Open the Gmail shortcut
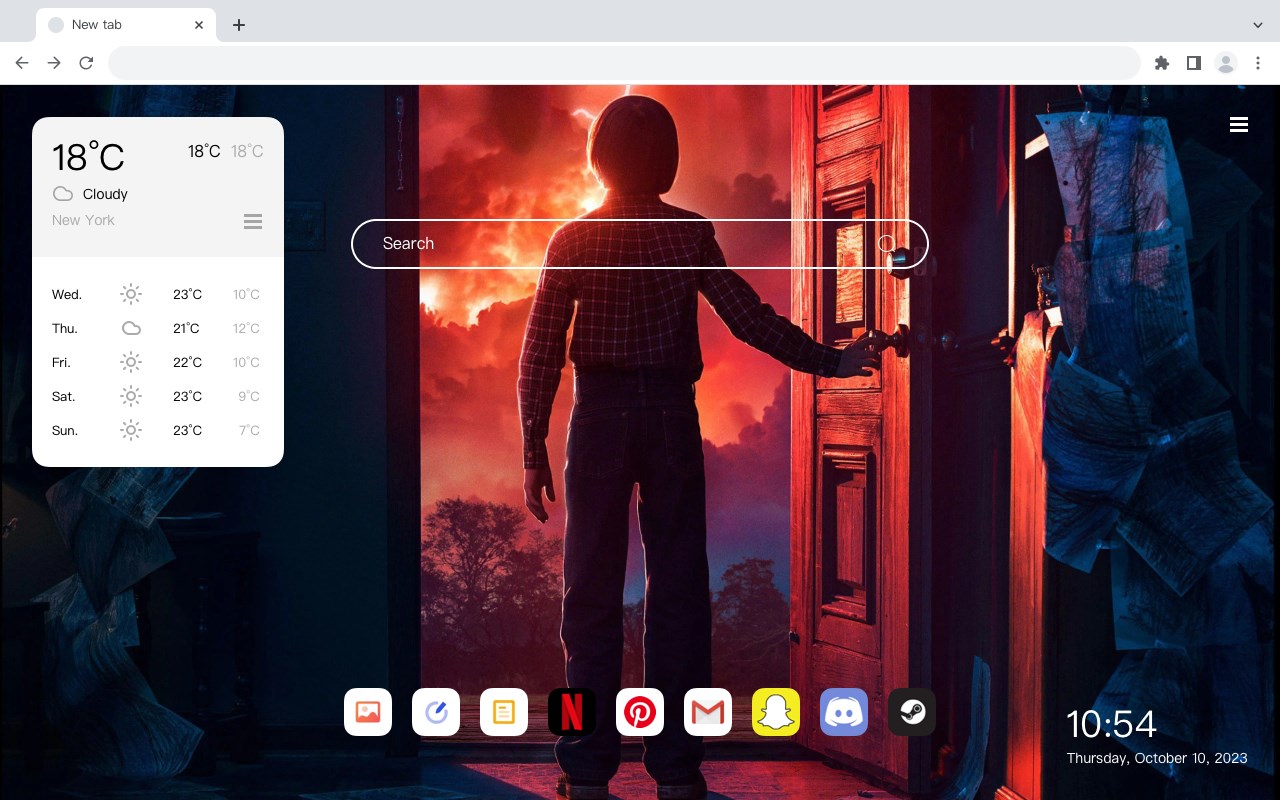The width and height of the screenshot is (1280, 800). tap(708, 712)
